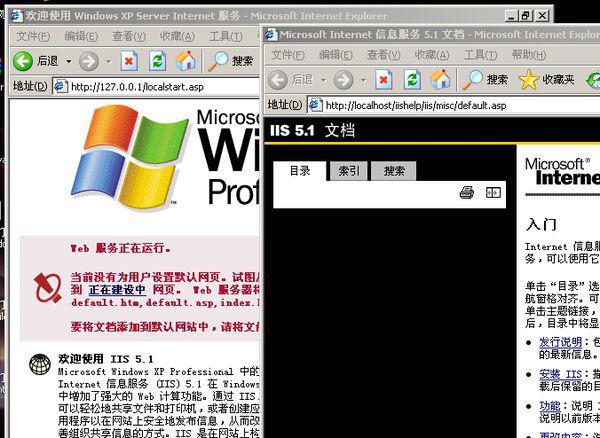The width and height of the screenshot is (600, 438).
Task: Open 文件(F) menu in Windows XP Server window
Action: pyautogui.click(x=33, y=36)
